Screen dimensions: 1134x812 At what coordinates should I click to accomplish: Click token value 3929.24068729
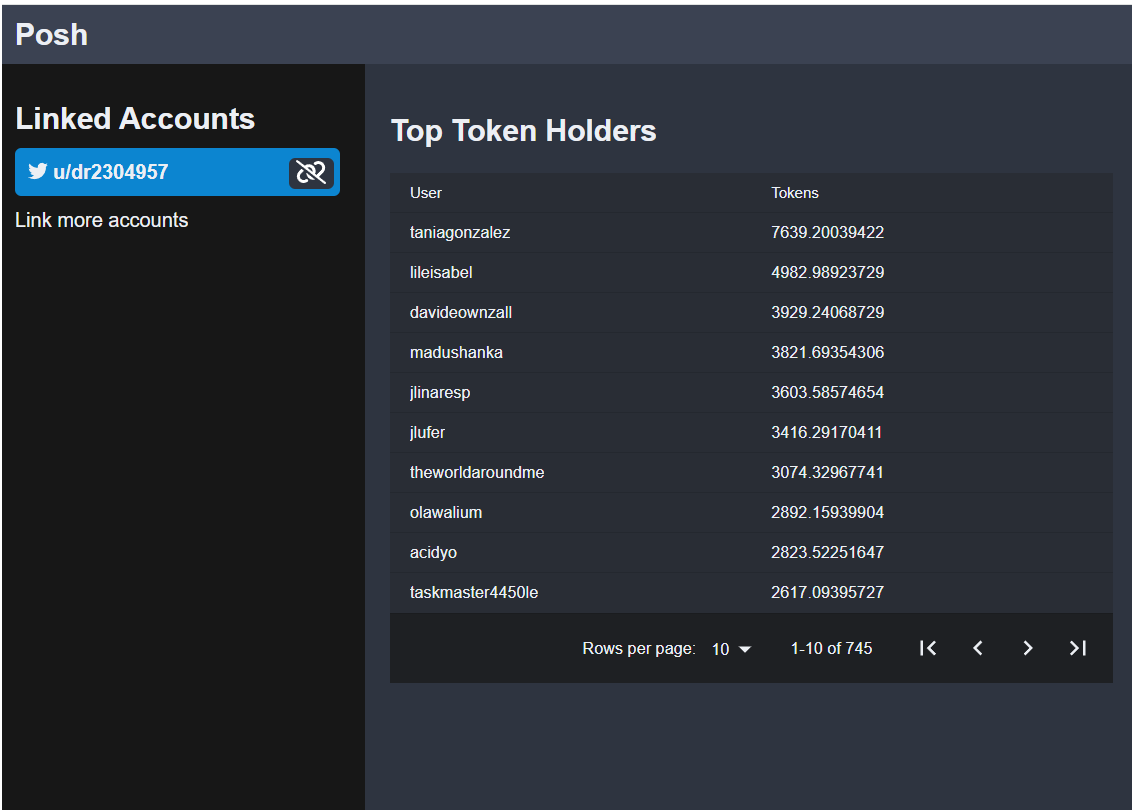(x=827, y=312)
